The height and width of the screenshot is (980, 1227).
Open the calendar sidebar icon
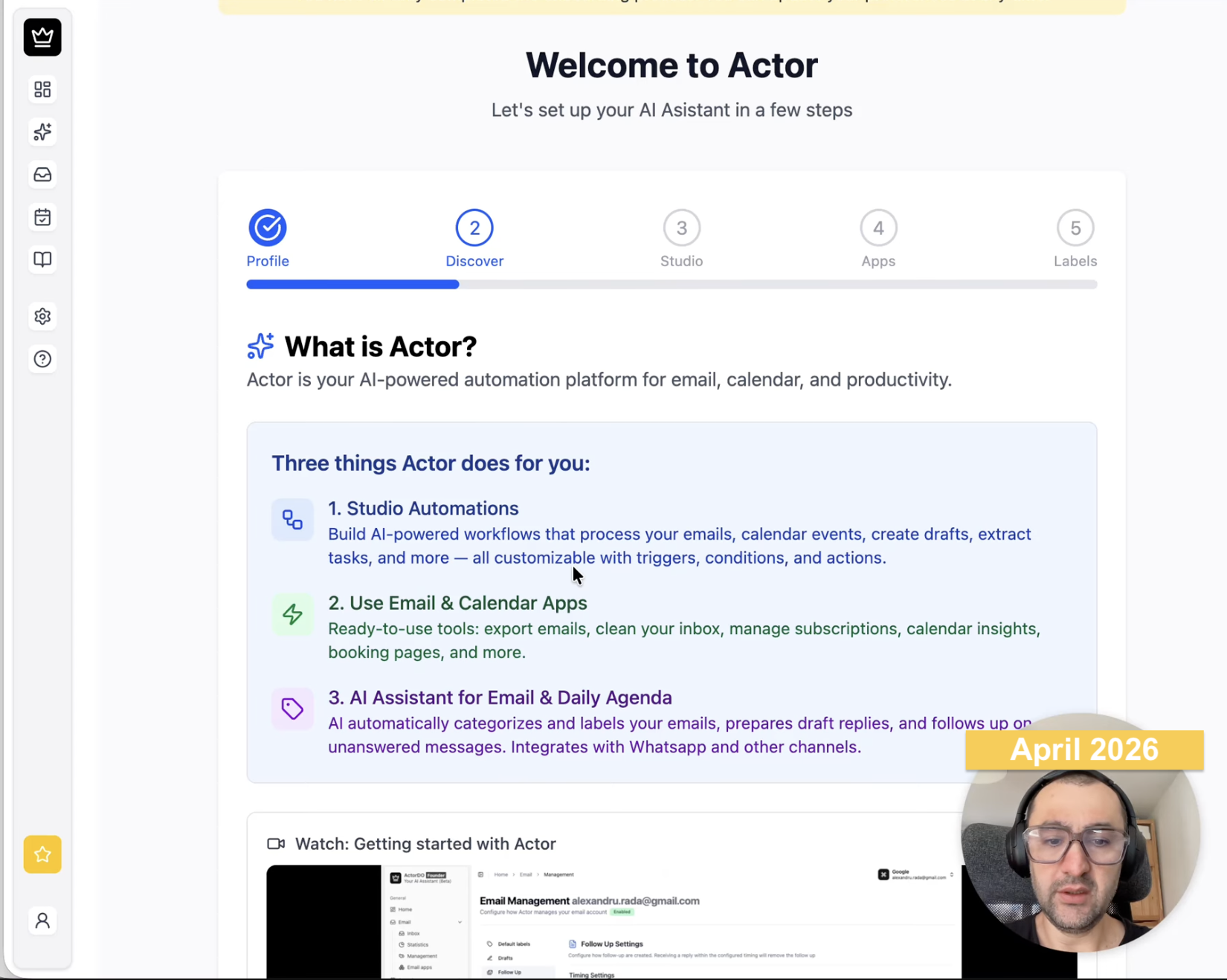[42, 217]
